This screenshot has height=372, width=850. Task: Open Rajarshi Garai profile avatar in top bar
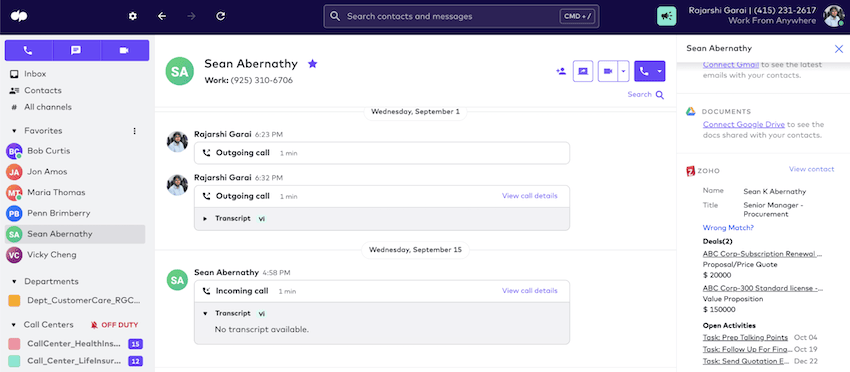point(833,16)
